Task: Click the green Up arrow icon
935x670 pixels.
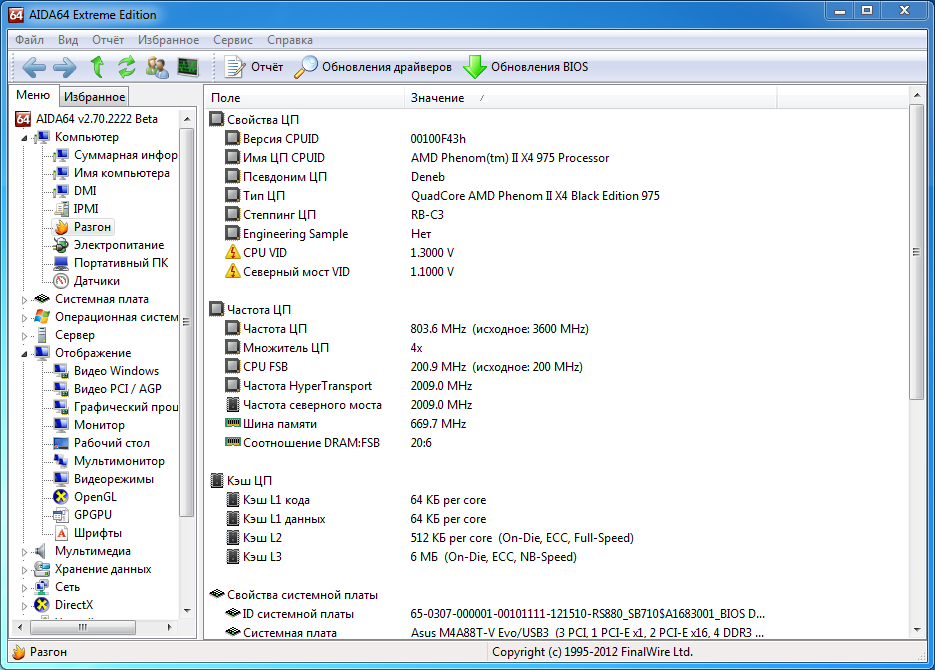Action: point(97,67)
